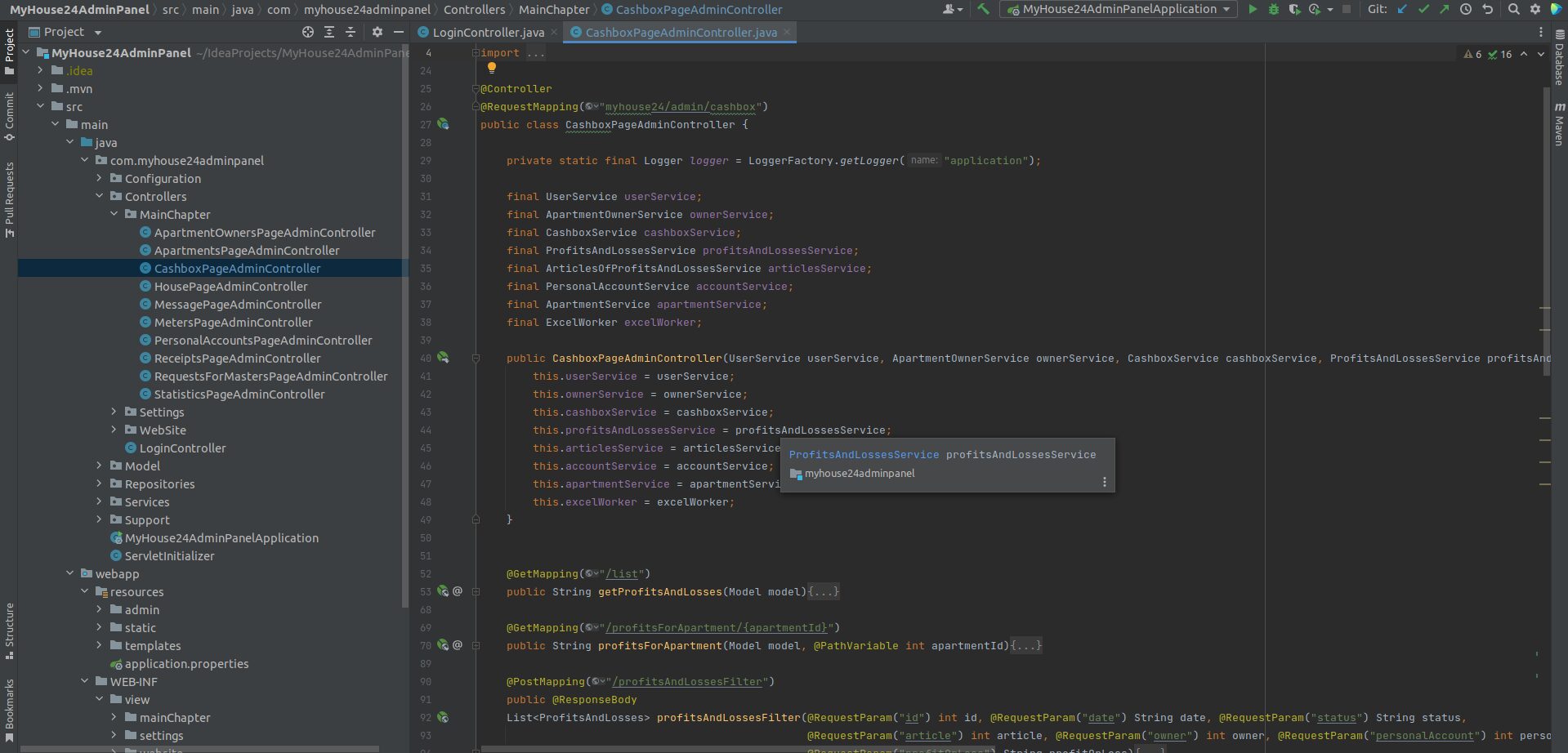Toggle the Database side panel
1568x753 pixels.
1559,60
